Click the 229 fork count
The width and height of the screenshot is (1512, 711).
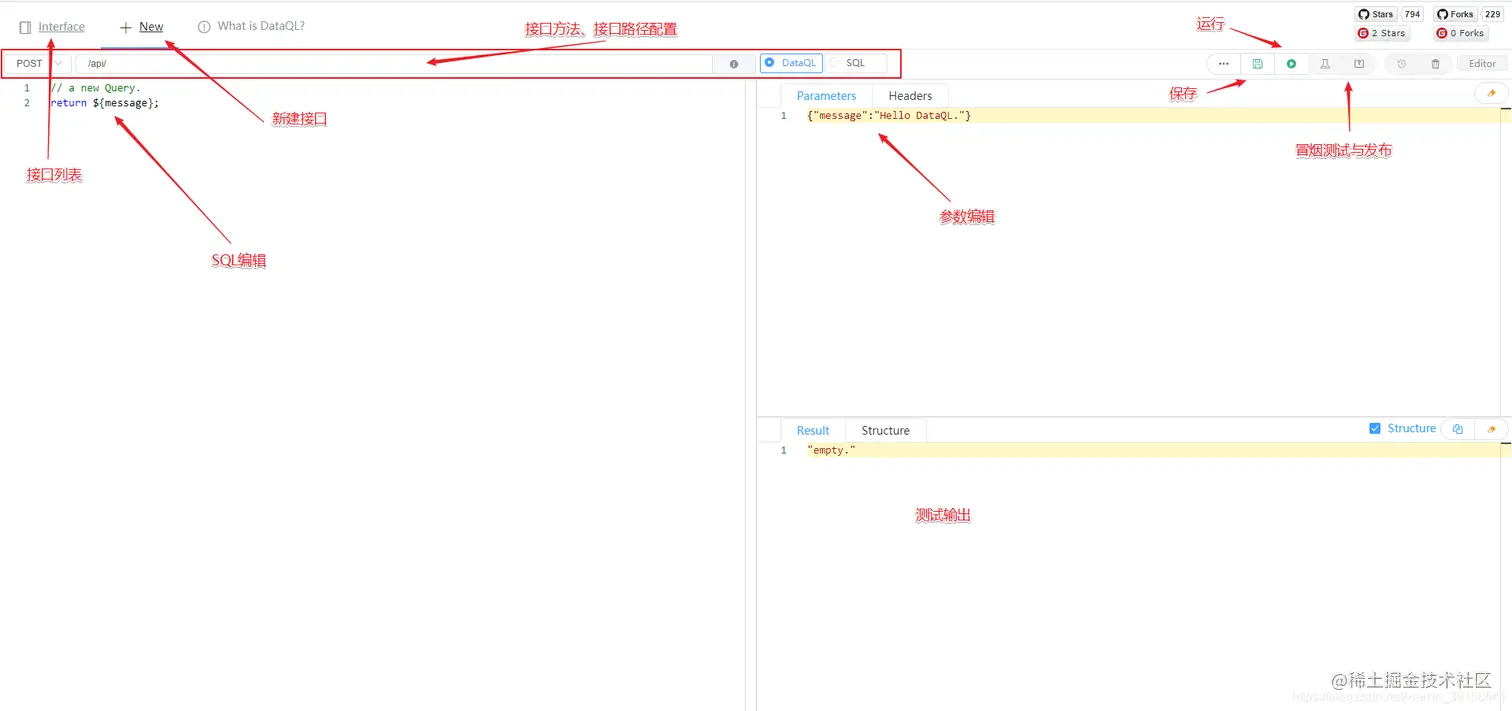pyautogui.click(x=1492, y=14)
